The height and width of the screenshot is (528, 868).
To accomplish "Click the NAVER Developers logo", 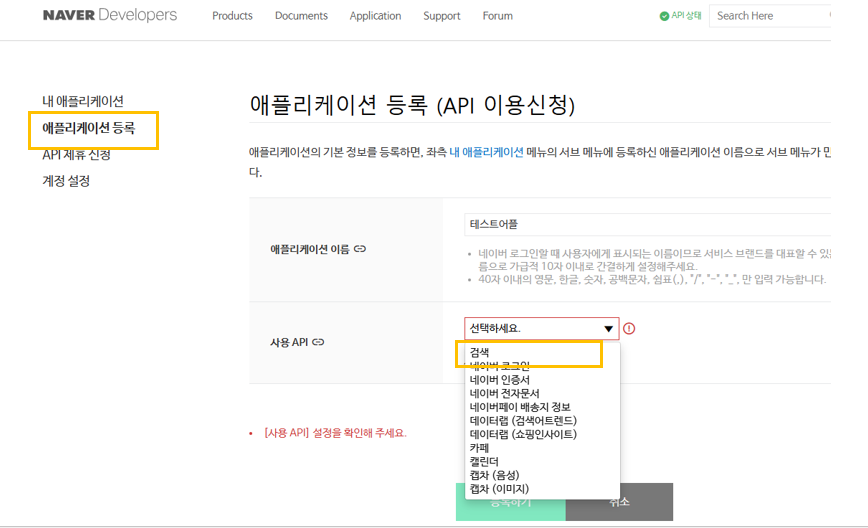I will click(110, 15).
